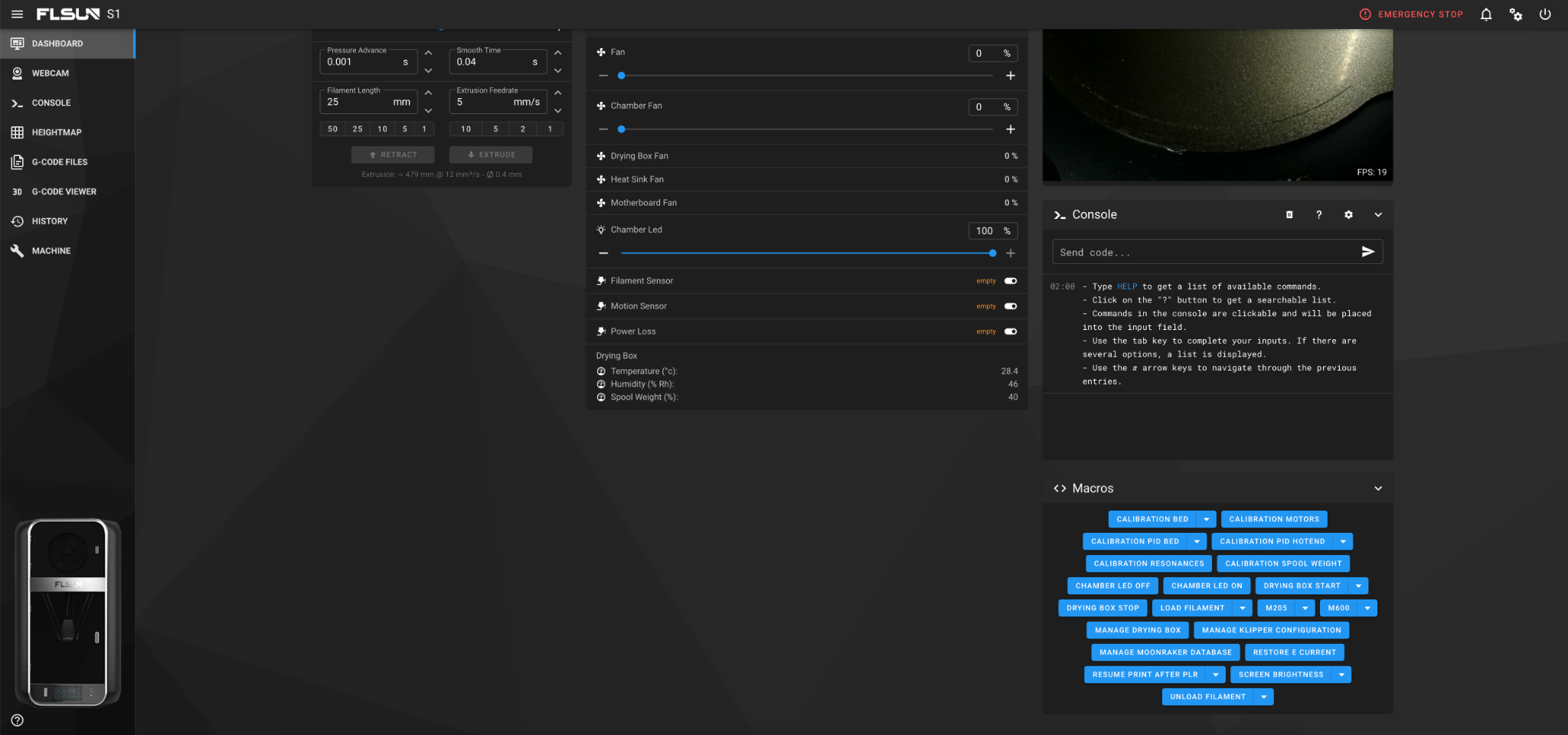Click the HELP command link in console
The width and height of the screenshot is (1568, 735).
tap(1127, 286)
